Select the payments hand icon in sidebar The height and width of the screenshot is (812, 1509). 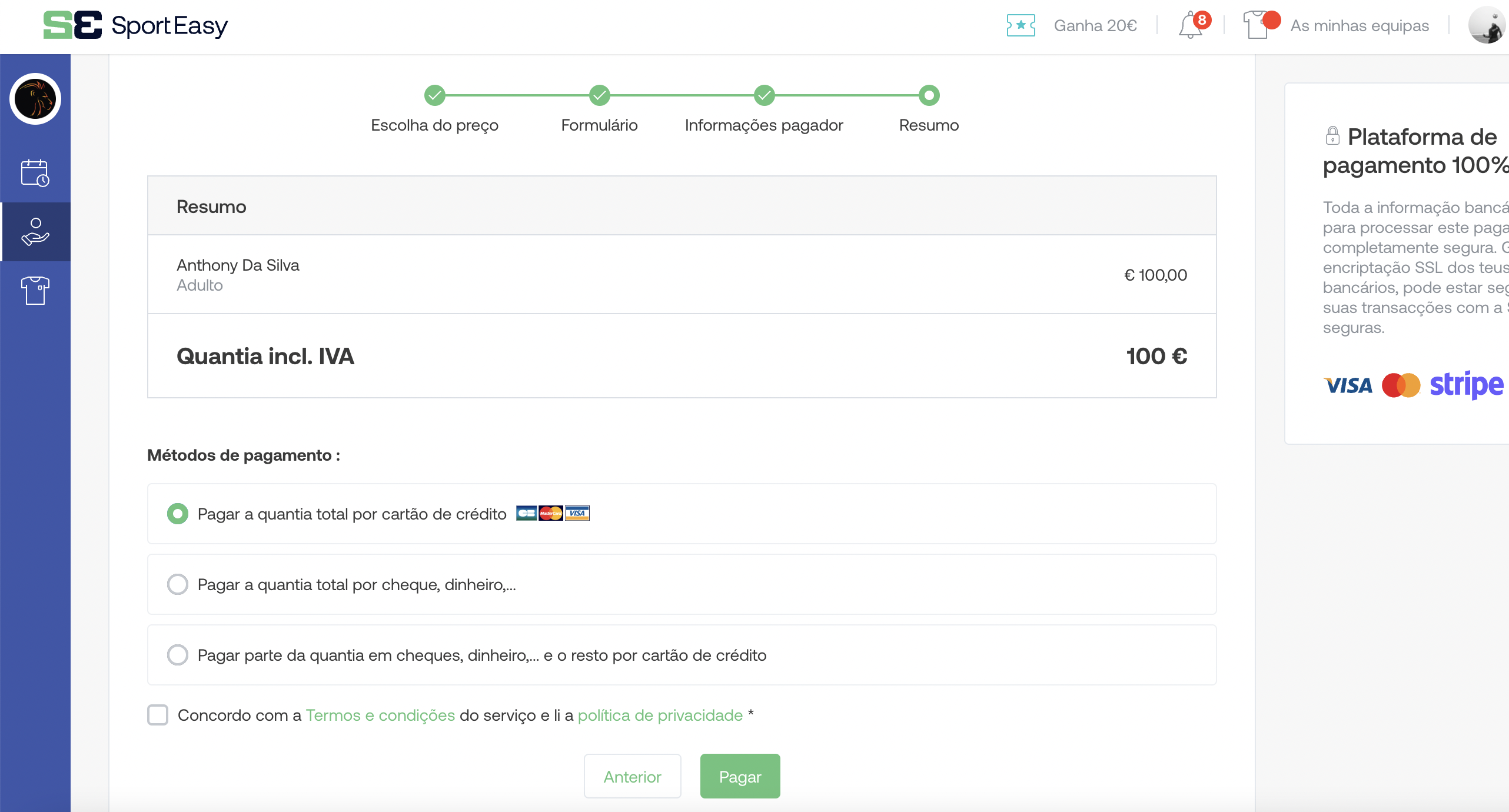35,231
